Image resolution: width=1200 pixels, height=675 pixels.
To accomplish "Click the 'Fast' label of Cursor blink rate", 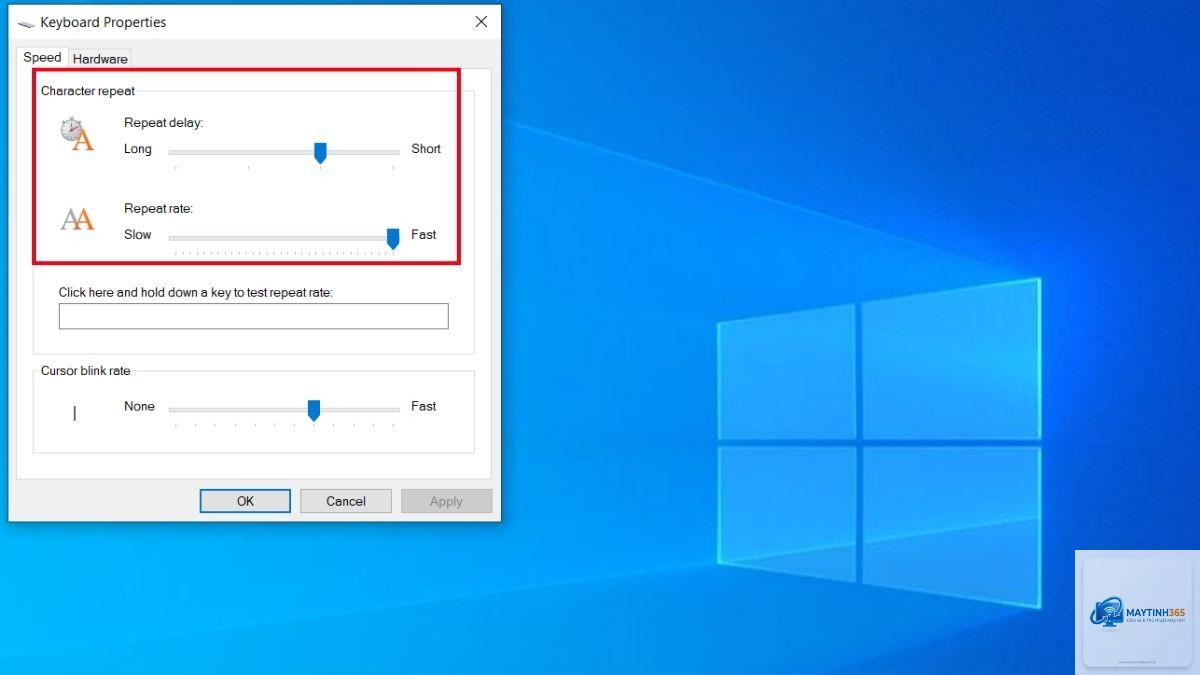I will pyautogui.click(x=424, y=407).
